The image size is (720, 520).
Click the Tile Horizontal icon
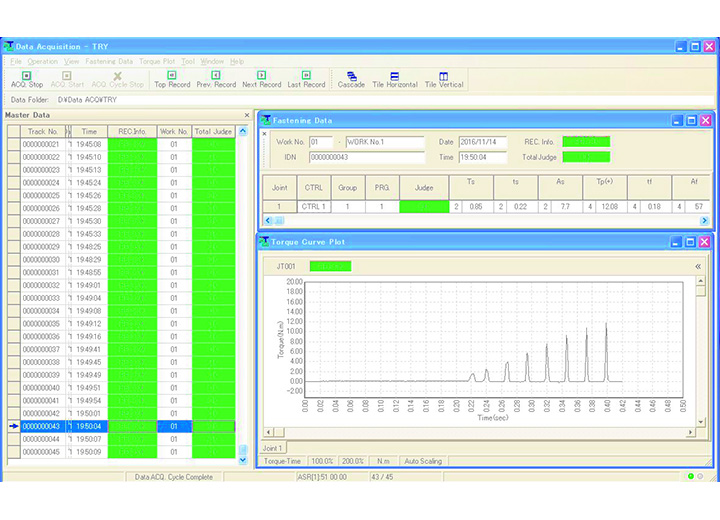pos(394,79)
